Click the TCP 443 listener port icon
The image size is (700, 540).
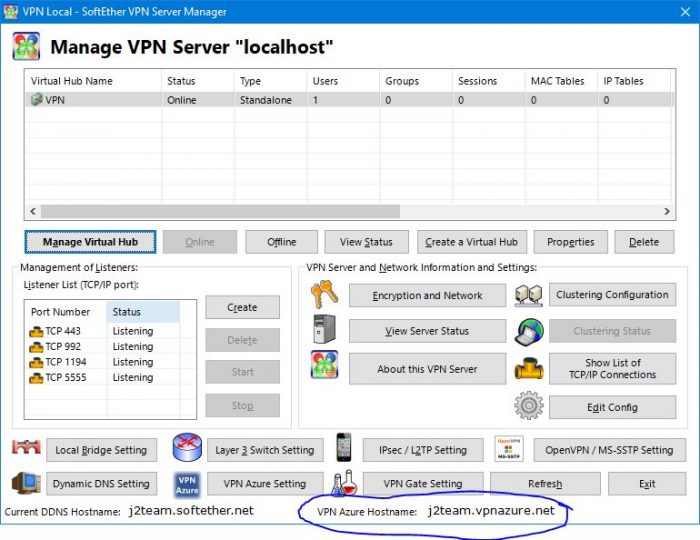pos(36,332)
